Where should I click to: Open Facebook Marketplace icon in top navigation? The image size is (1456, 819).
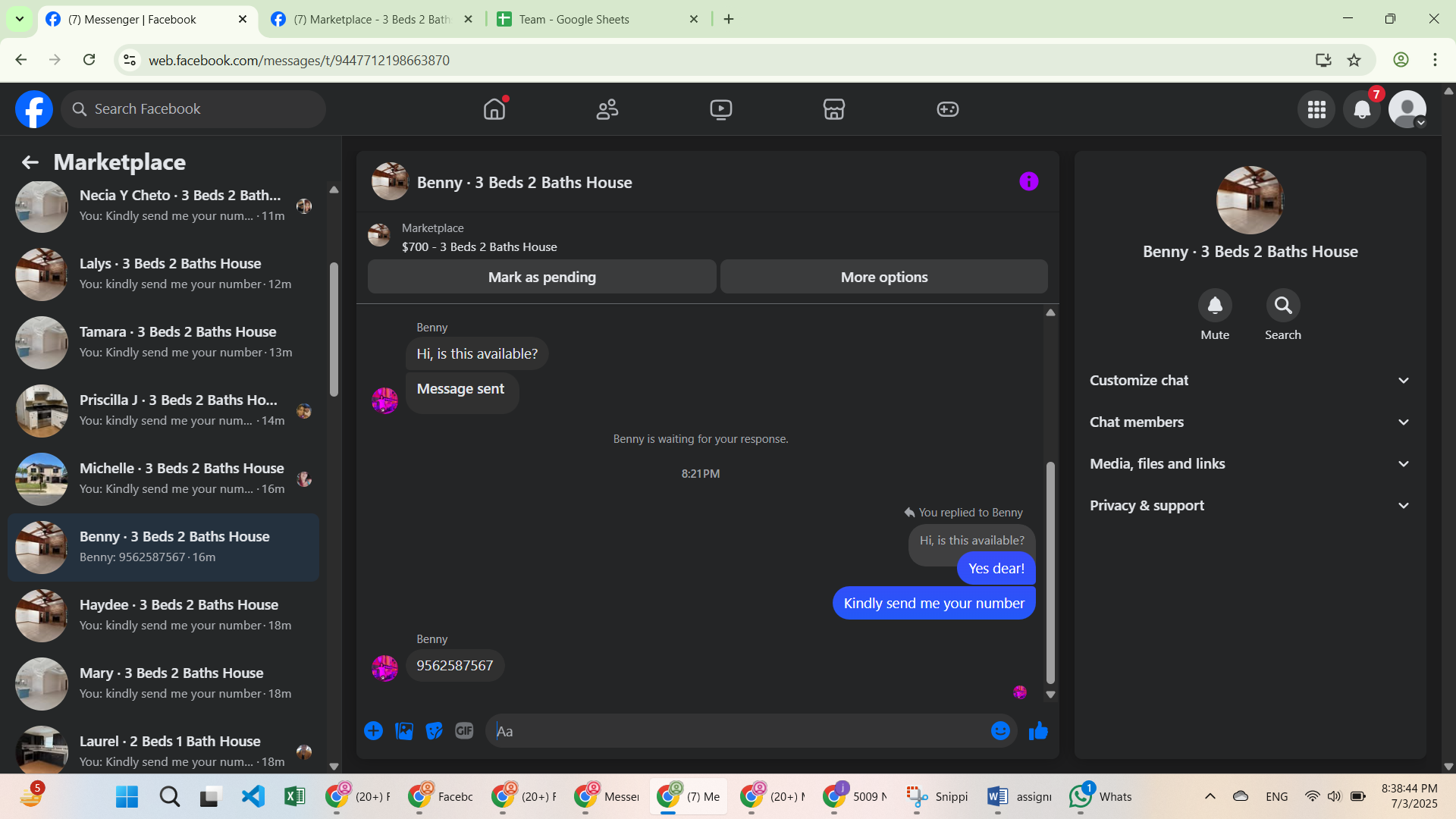tap(833, 109)
